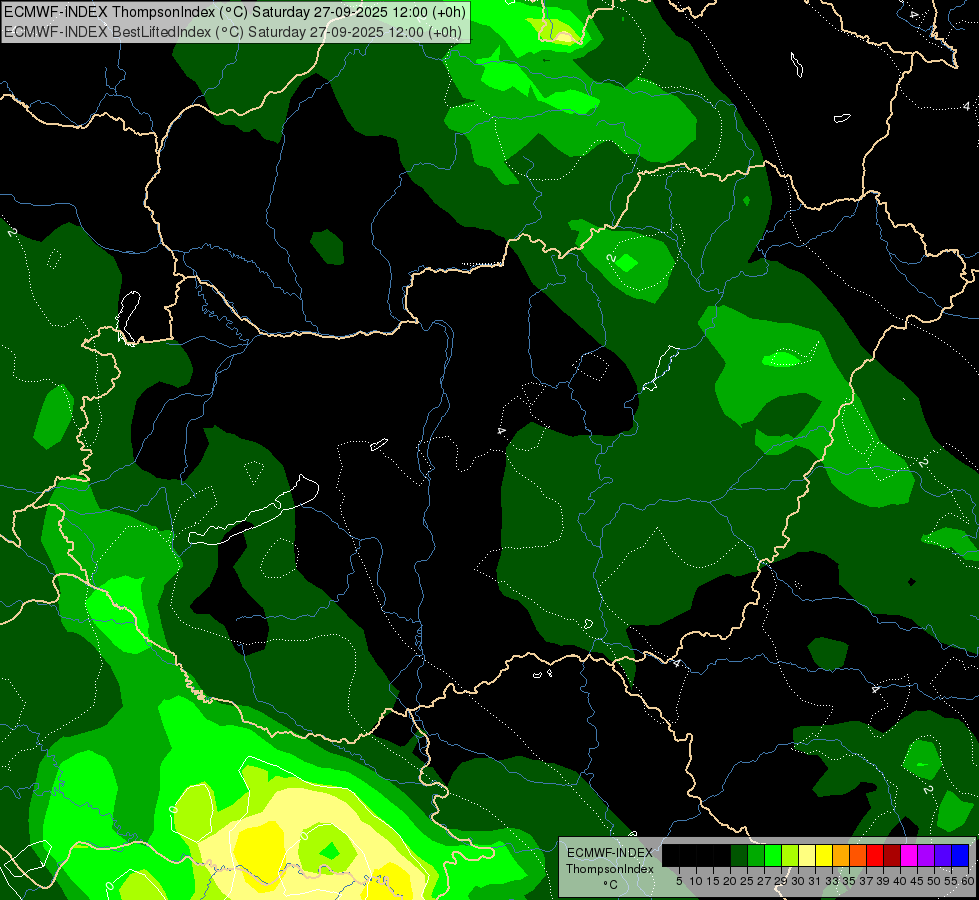
Task: Select the blue legend swatch (55–60)
Action: [960, 855]
